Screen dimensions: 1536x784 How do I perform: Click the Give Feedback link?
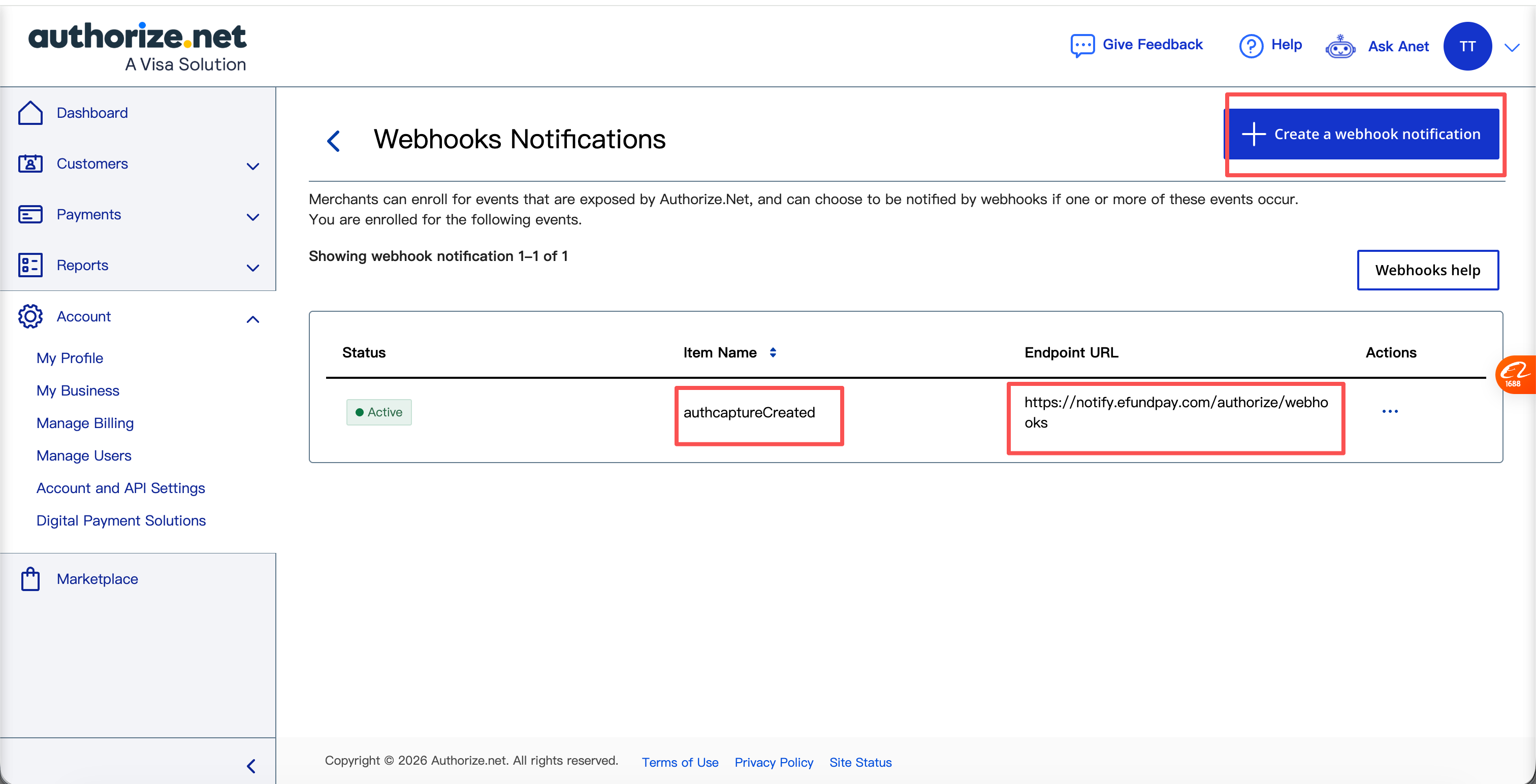coord(1152,45)
